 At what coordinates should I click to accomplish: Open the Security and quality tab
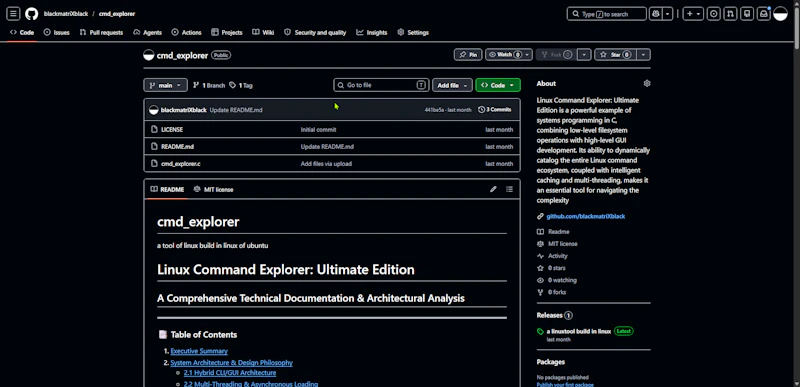tap(315, 33)
